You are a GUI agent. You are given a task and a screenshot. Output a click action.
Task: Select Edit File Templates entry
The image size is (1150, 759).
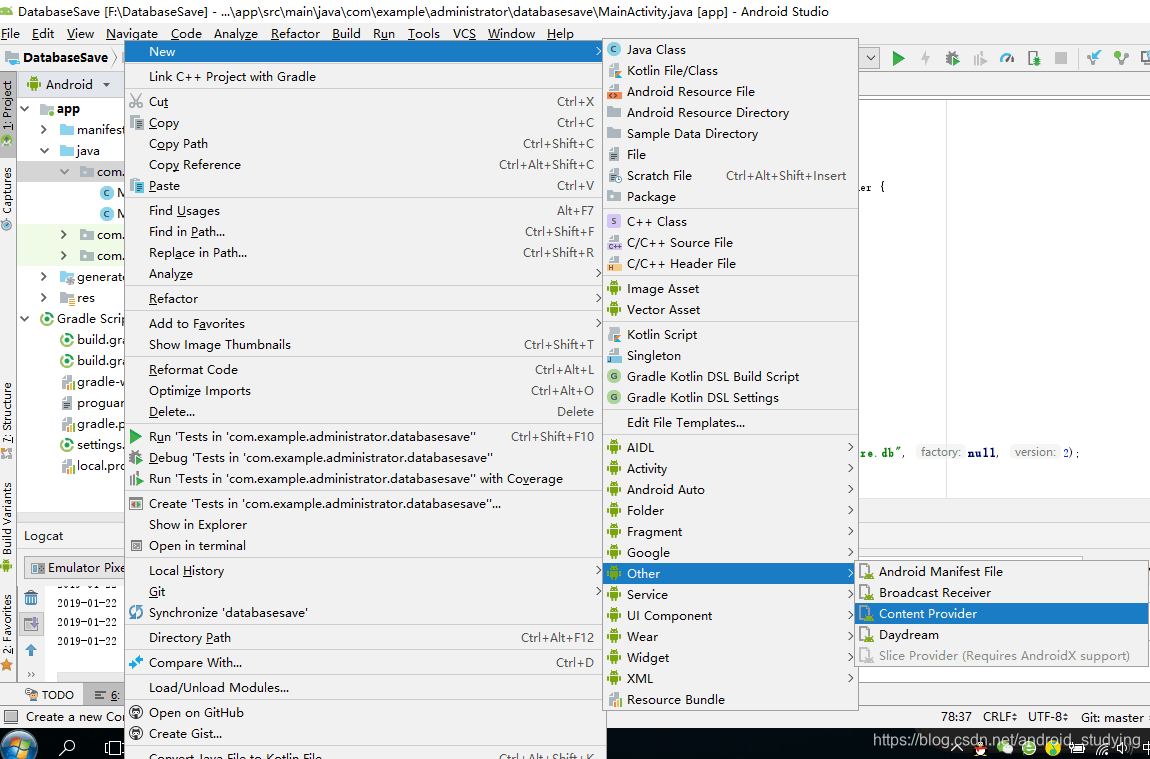click(730, 422)
